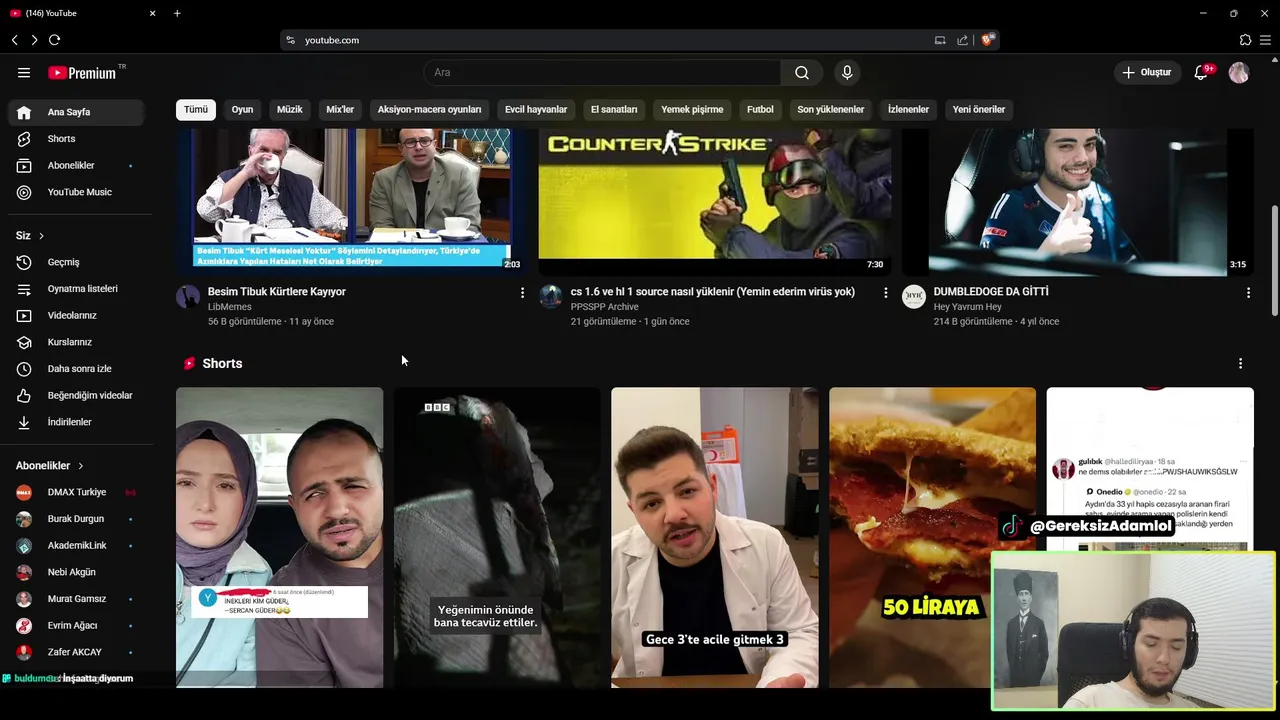
Task: Open DUMBLEDOGE DA GİTTİ thumbnail
Action: tap(1078, 201)
